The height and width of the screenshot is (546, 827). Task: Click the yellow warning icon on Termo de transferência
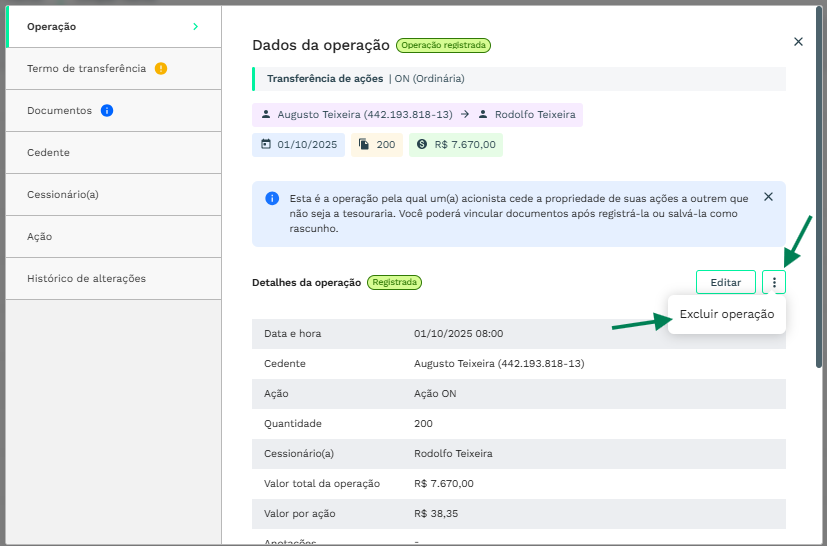[x=161, y=69]
